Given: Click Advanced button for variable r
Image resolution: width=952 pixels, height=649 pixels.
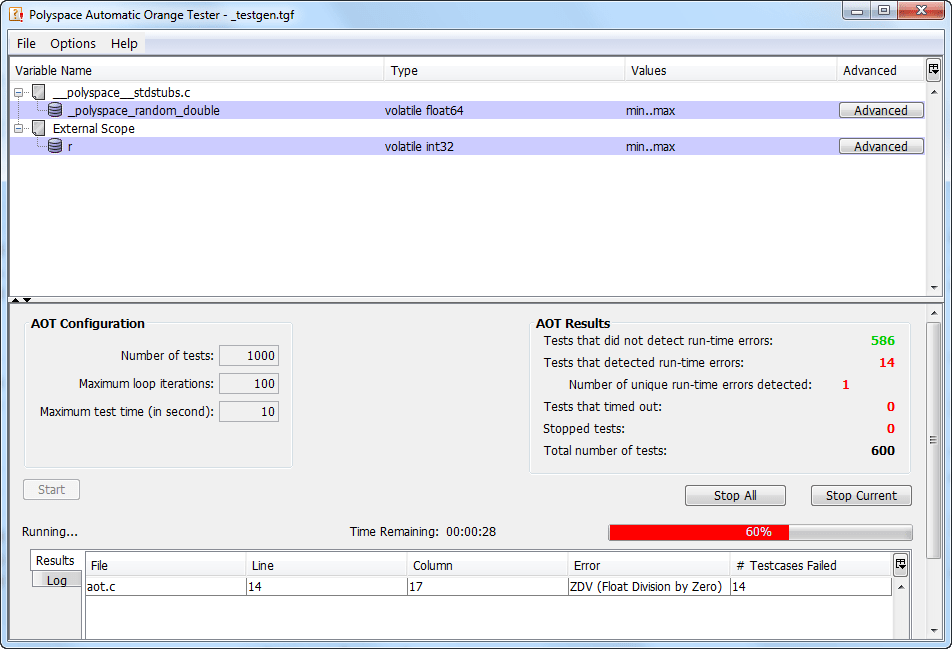Looking at the screenshot, I should coord(881,146).
